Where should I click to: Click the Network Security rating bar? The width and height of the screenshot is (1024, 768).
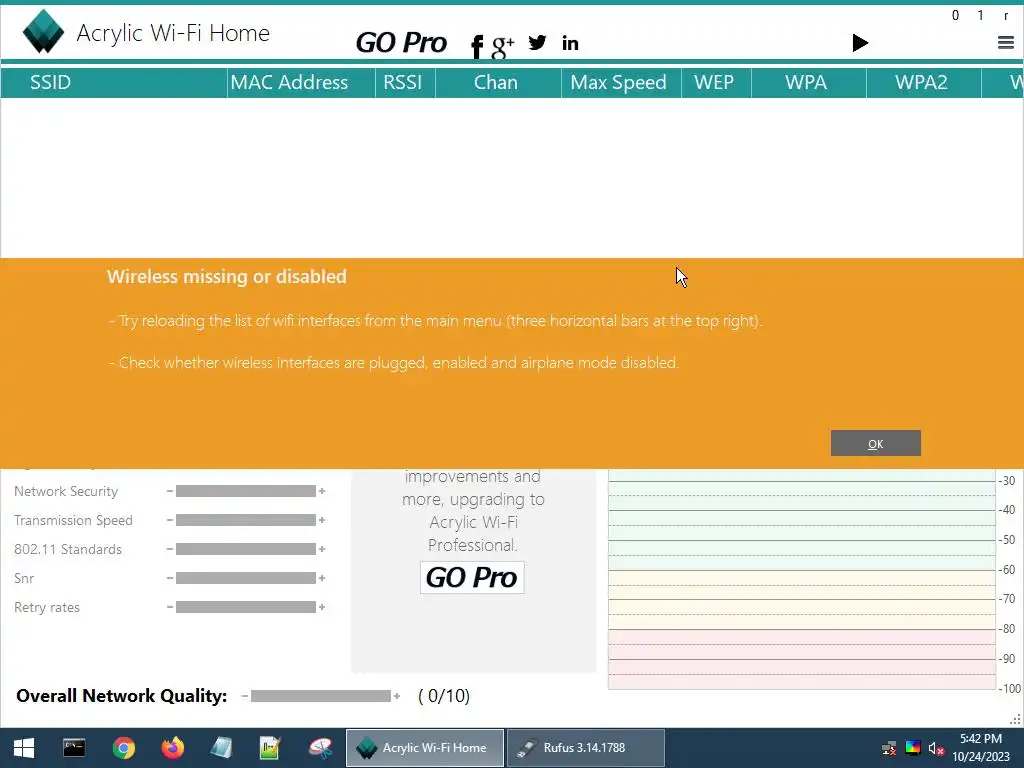[246, 491]
